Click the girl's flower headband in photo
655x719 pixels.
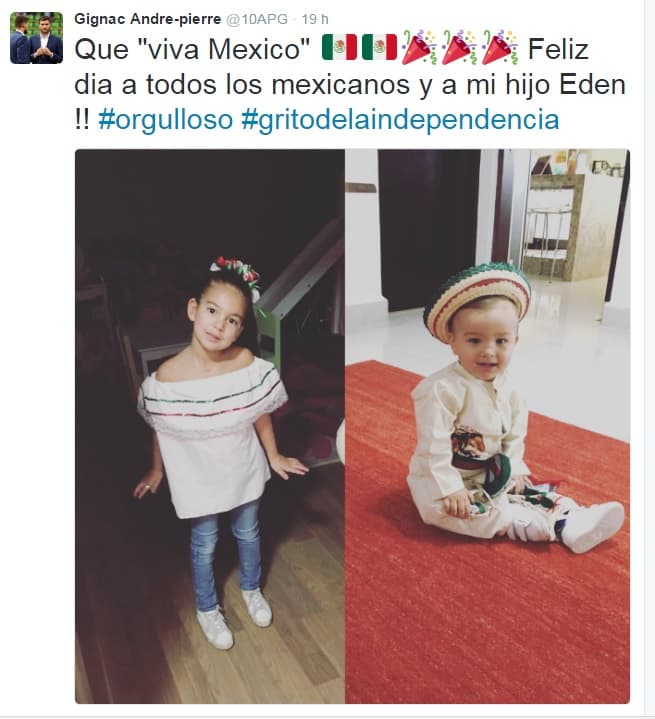click(x=236, y=274)
